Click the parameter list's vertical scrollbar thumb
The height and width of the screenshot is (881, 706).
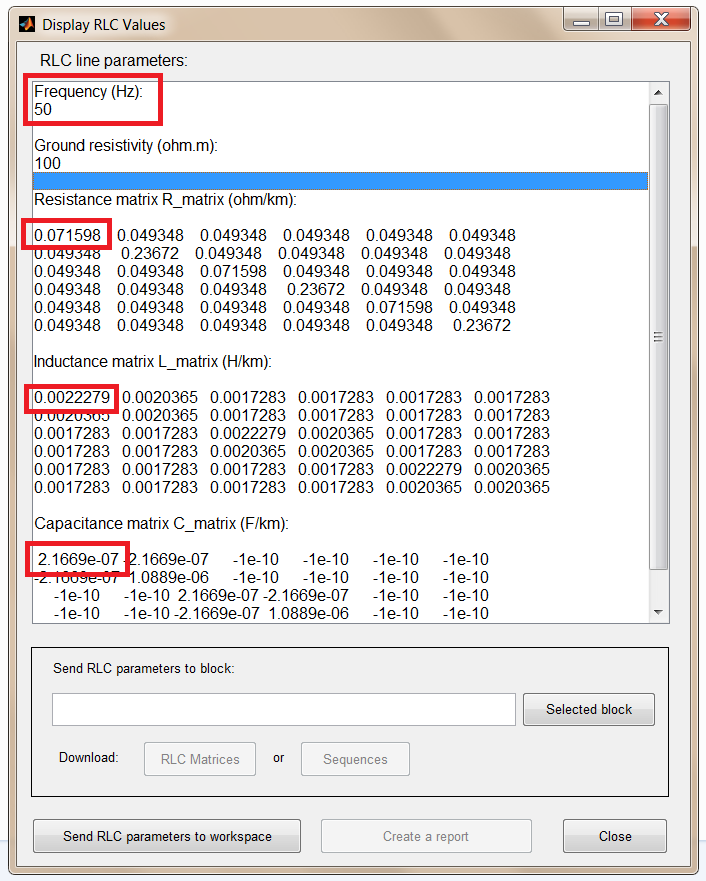point(658,335)
